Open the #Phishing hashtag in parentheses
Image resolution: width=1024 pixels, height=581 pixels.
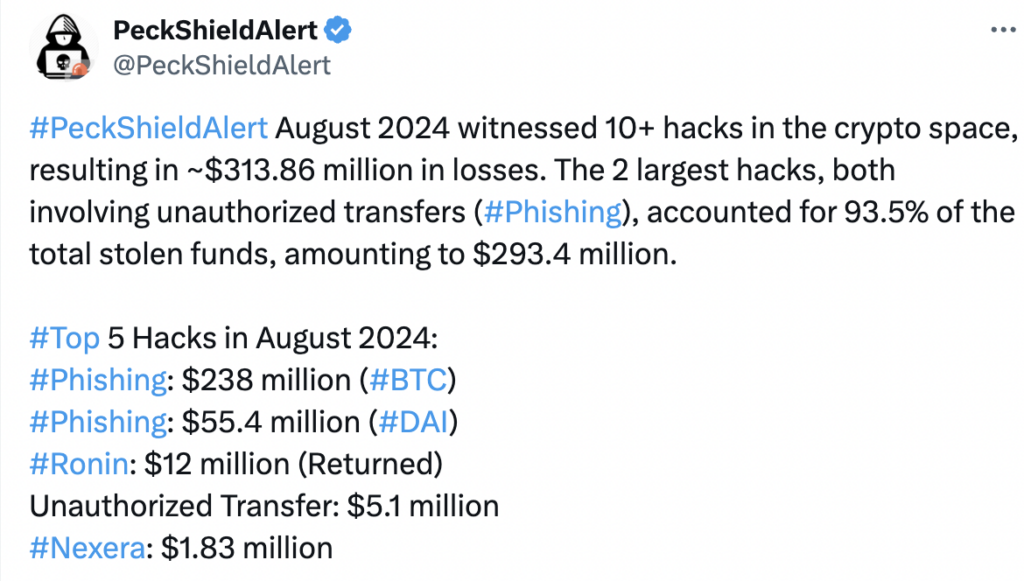pos(553,212)
